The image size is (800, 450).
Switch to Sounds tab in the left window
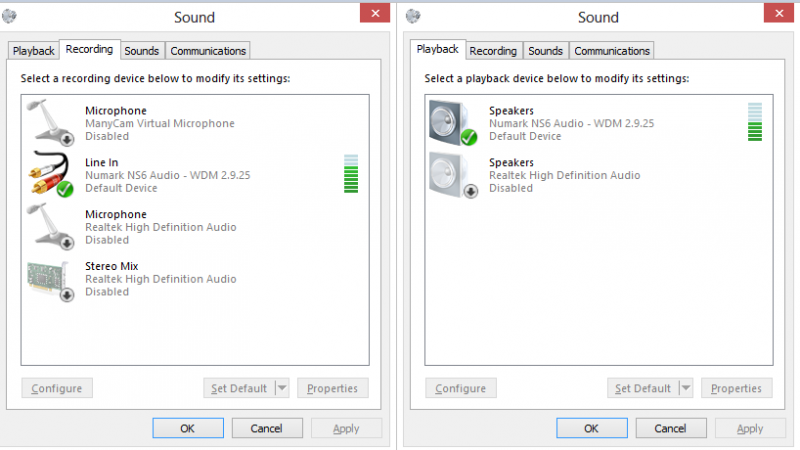(x=142, y=51)
